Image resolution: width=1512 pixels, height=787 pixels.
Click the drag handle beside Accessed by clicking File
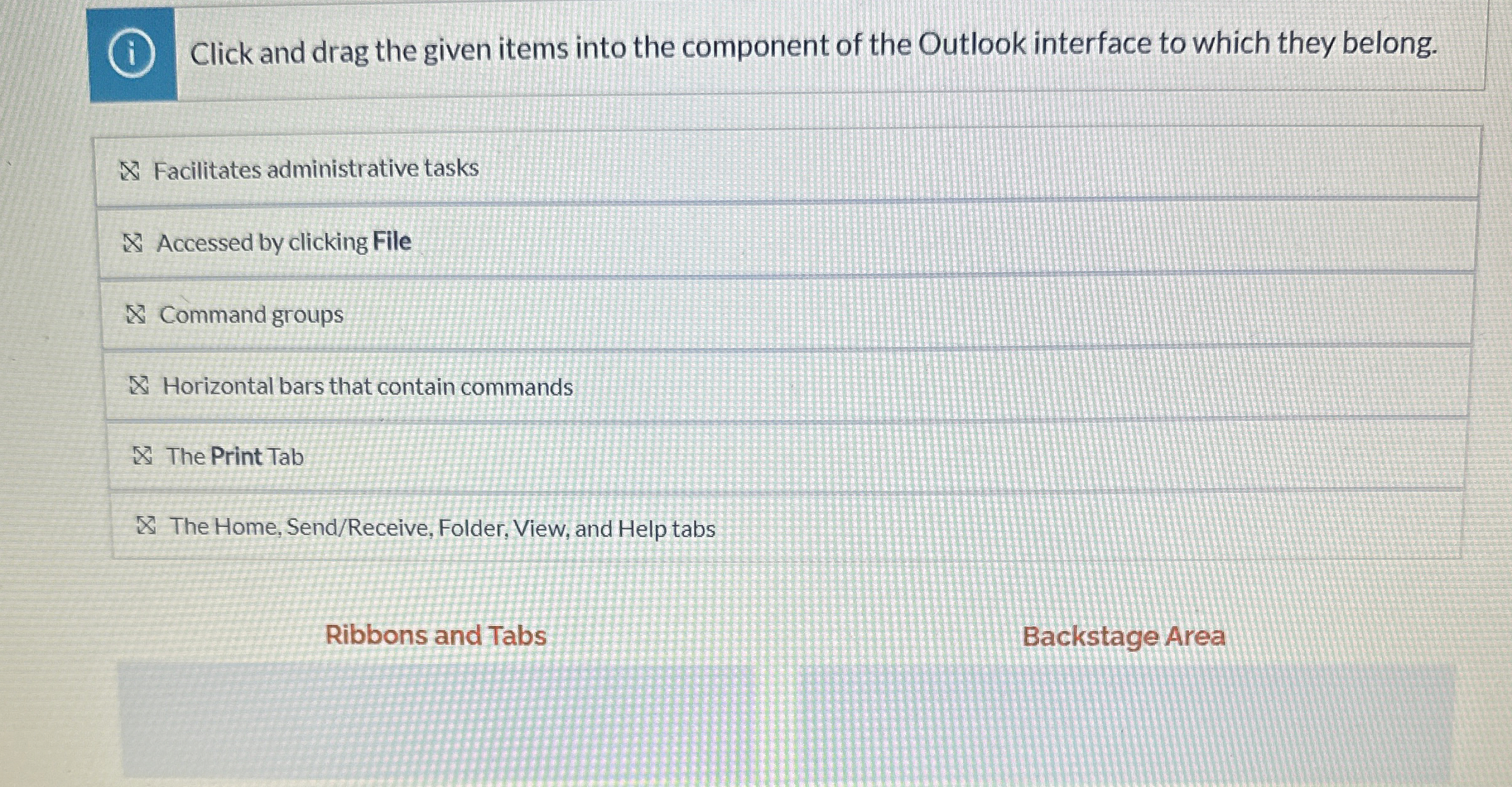click(x=133, y=241)
